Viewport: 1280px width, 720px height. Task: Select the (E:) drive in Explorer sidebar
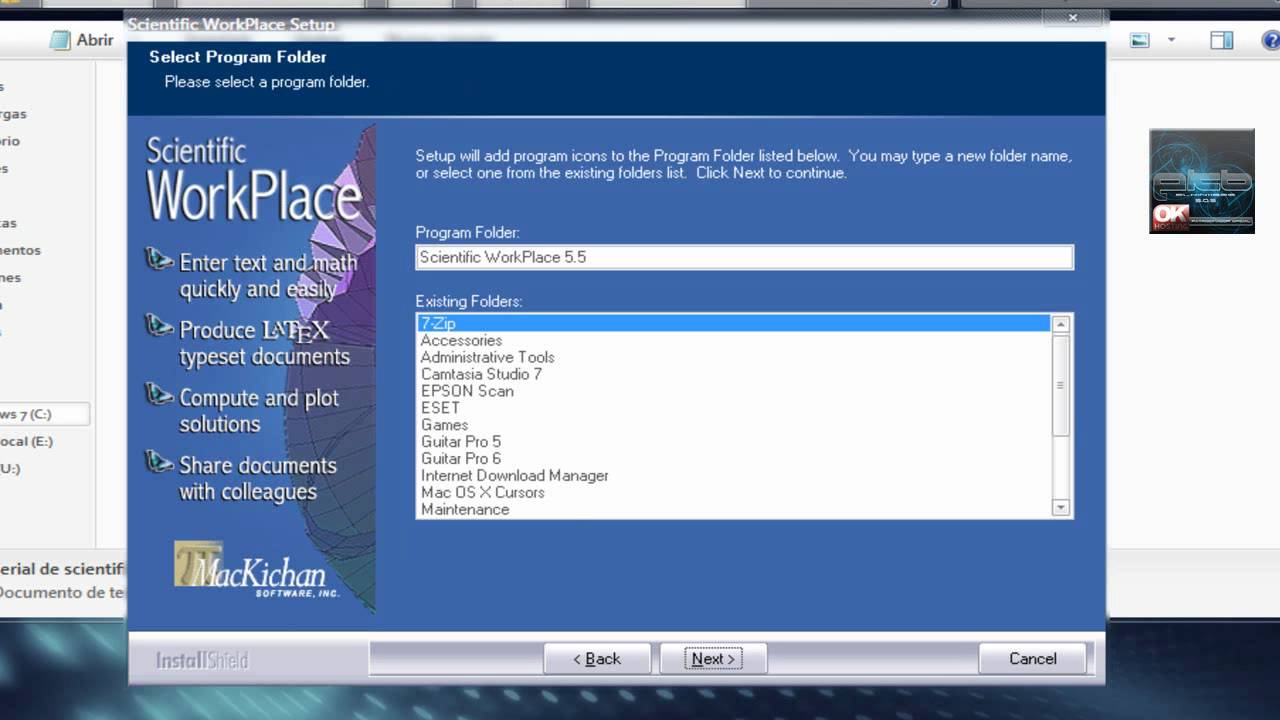pyautogui.click(x=27, y=441)
